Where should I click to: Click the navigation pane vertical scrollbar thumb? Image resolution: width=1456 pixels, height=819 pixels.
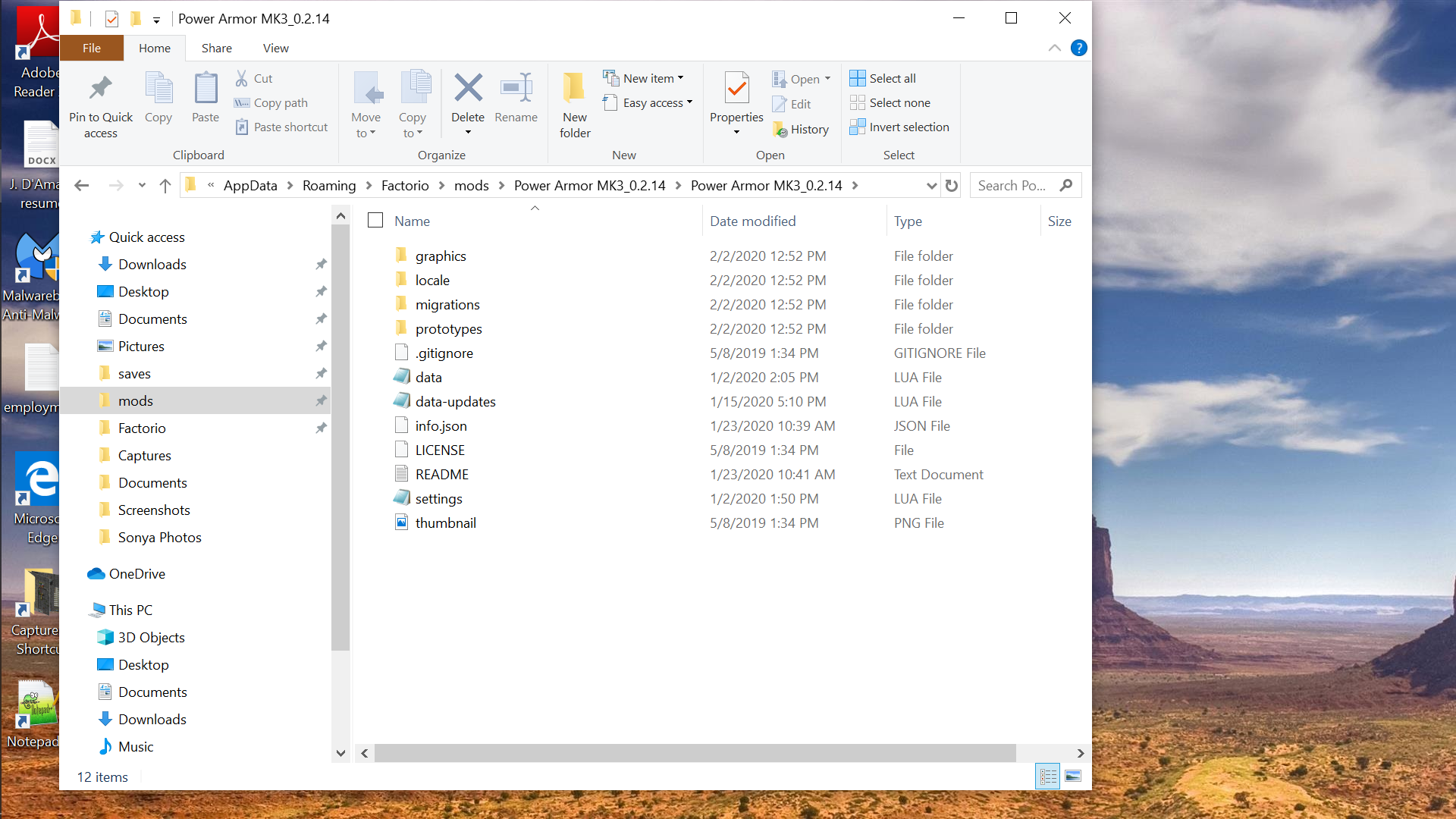pyautogui.click(x=340, y=438)
